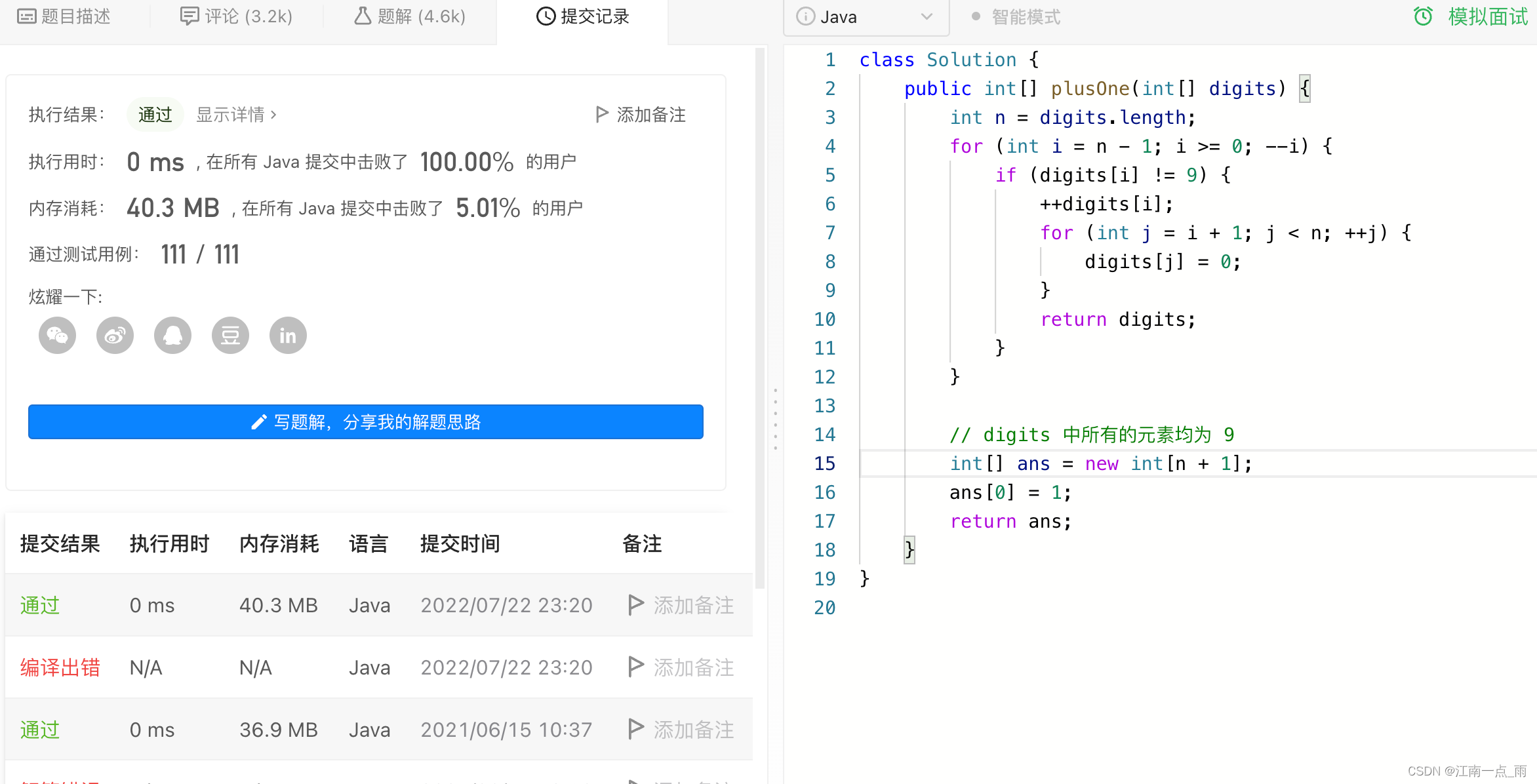The image size is (1537, 784).
Task: Open the 编译出错 submission entry
Action: (60, 667)
